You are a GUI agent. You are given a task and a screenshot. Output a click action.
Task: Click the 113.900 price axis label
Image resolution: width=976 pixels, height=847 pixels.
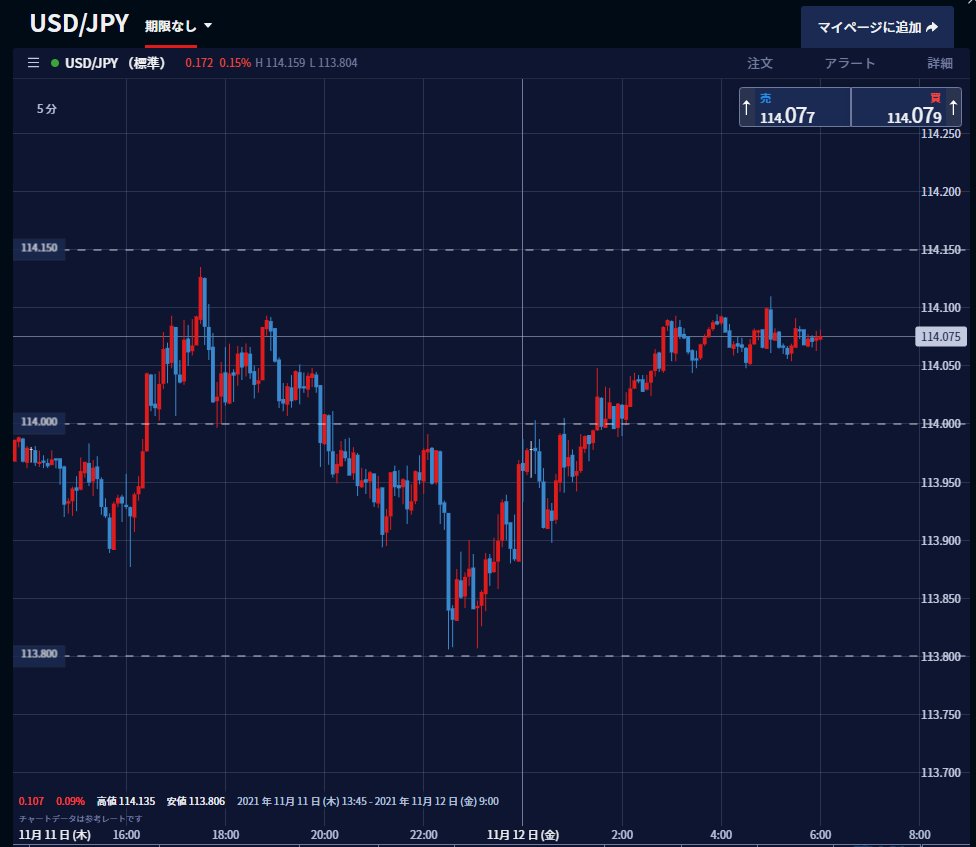941,541
